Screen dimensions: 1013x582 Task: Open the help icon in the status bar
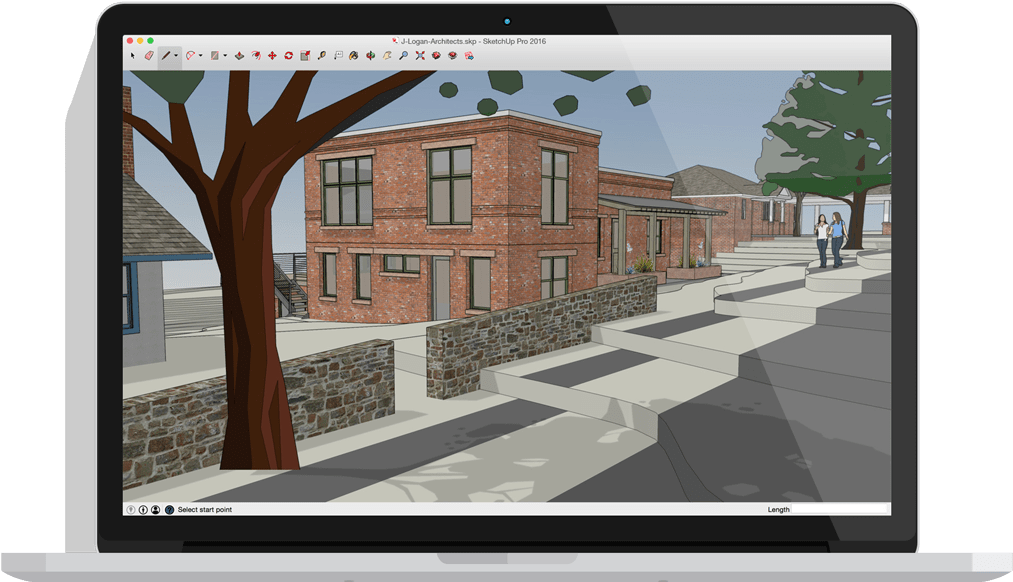click(169, 509)
